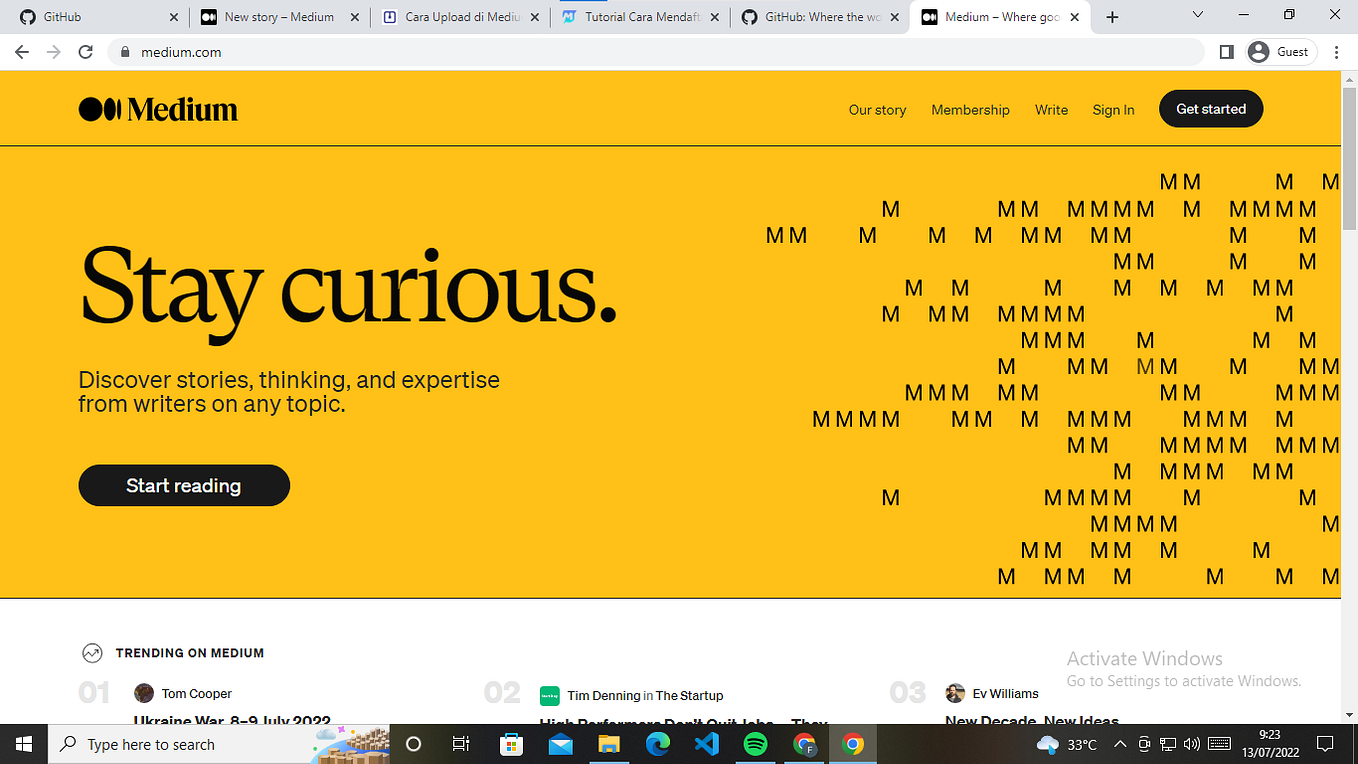The width and height of the screenshot is (1358, 764).
Task: Close the GitHub tab
Action: [x=174, y=17]
